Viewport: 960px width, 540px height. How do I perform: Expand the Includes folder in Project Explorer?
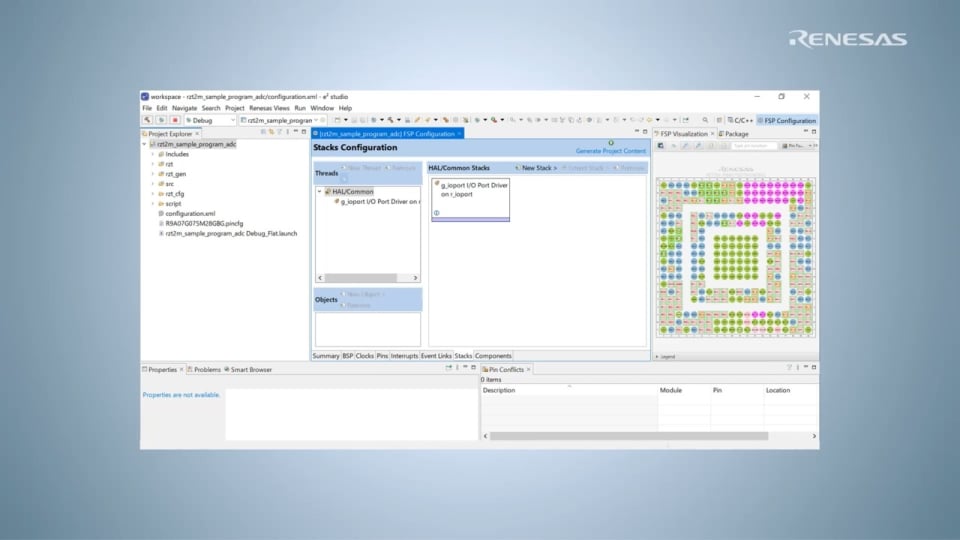[153, 154]
